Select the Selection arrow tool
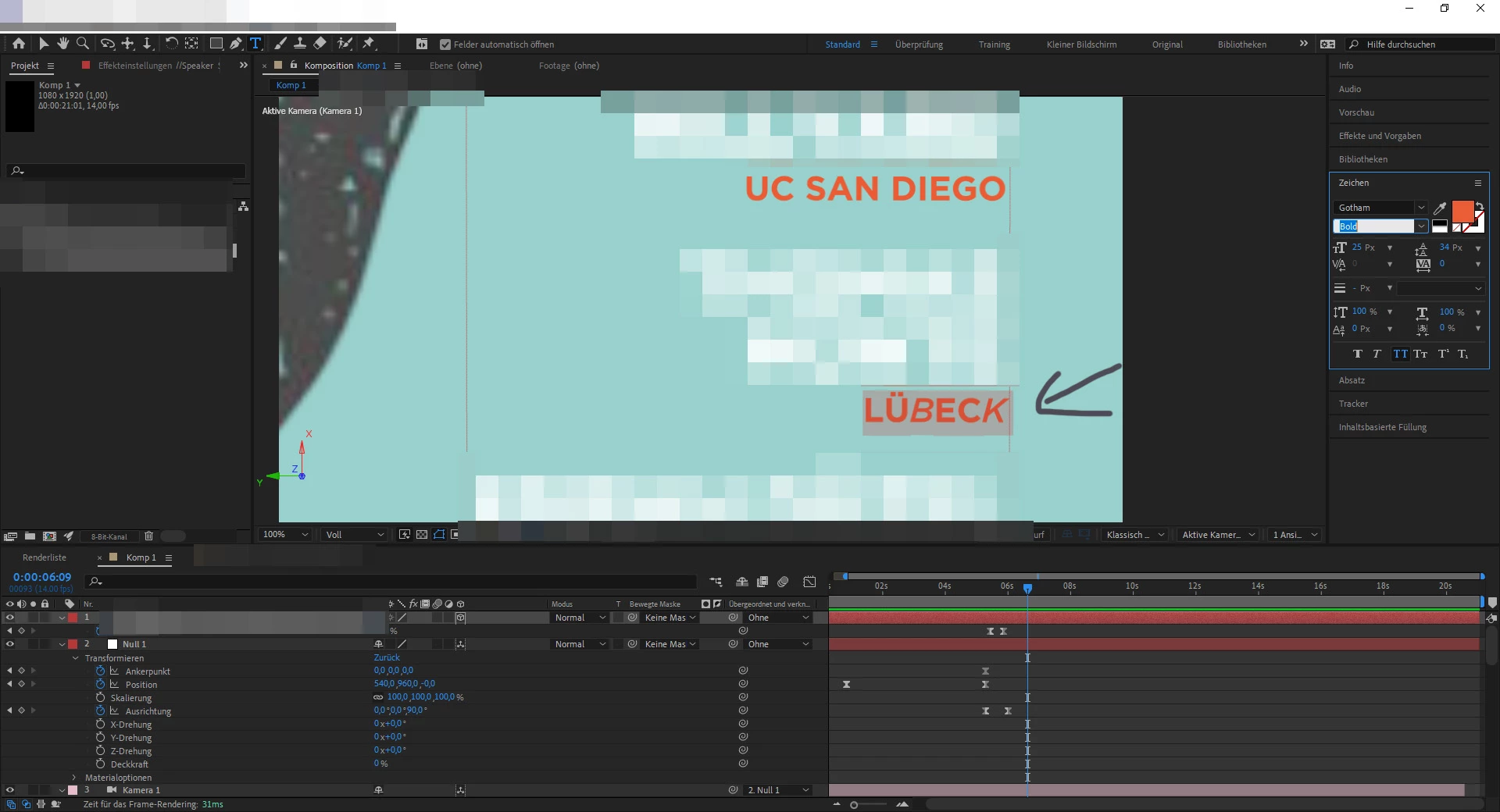The height and width of the screenshot is (812, 1500). pos(44,44)
